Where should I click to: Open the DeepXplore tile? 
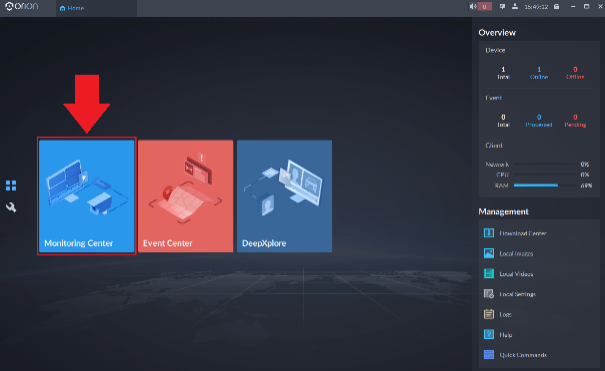point(284,196)
